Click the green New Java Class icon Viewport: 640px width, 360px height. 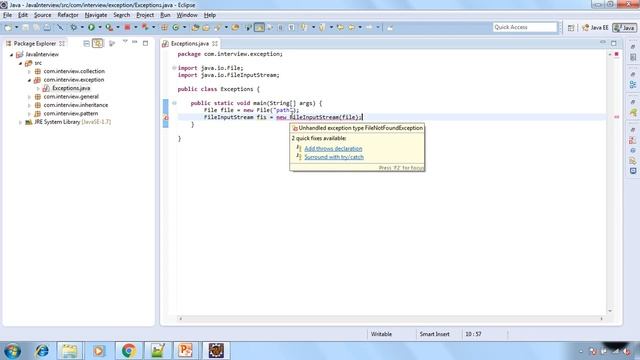tap(176, 27)
